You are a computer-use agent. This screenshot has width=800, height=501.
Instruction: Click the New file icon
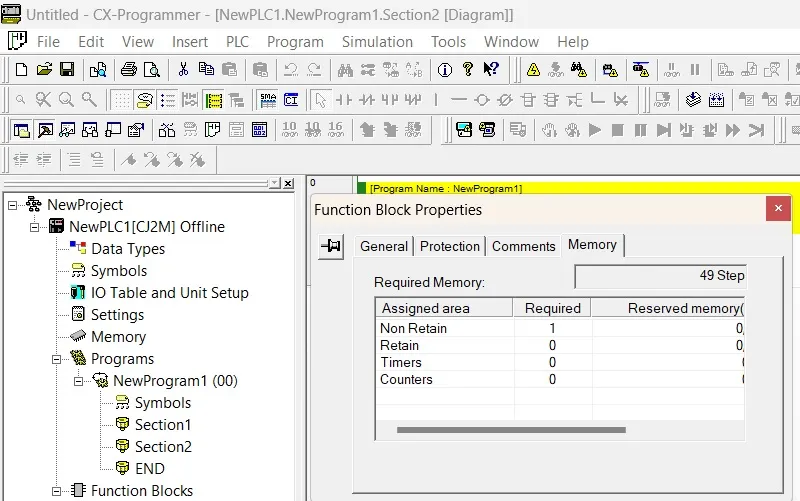21,69
